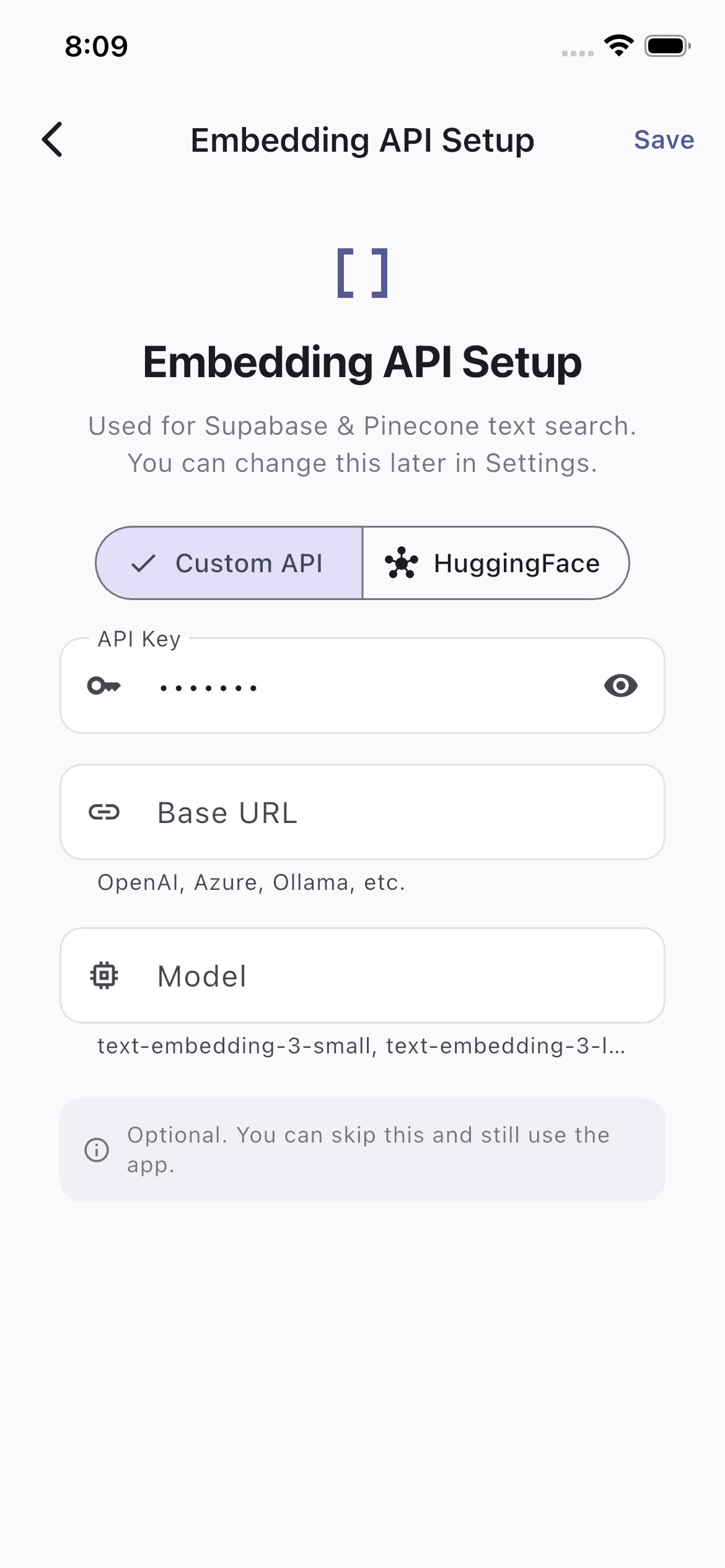This screenshot has height=1568, width=725.
Task: Click the info icon in optional notice
Action: (97, 1150)
